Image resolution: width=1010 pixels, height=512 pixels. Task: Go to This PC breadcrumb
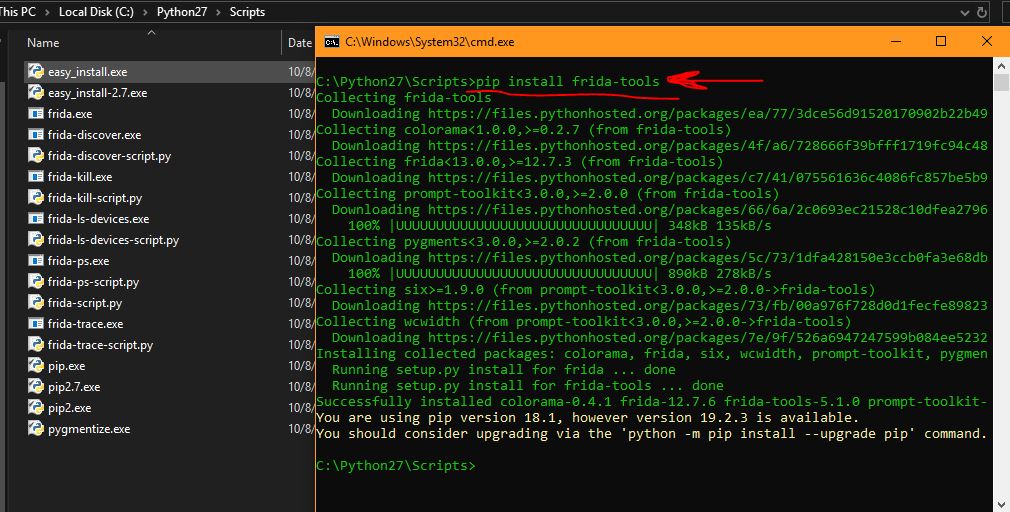point(18,12)
